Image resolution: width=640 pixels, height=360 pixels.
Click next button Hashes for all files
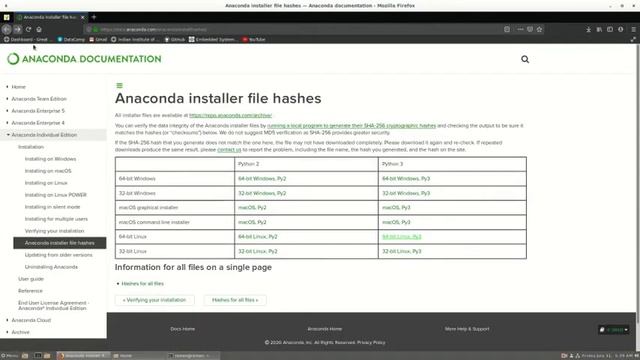click(235, 300)
